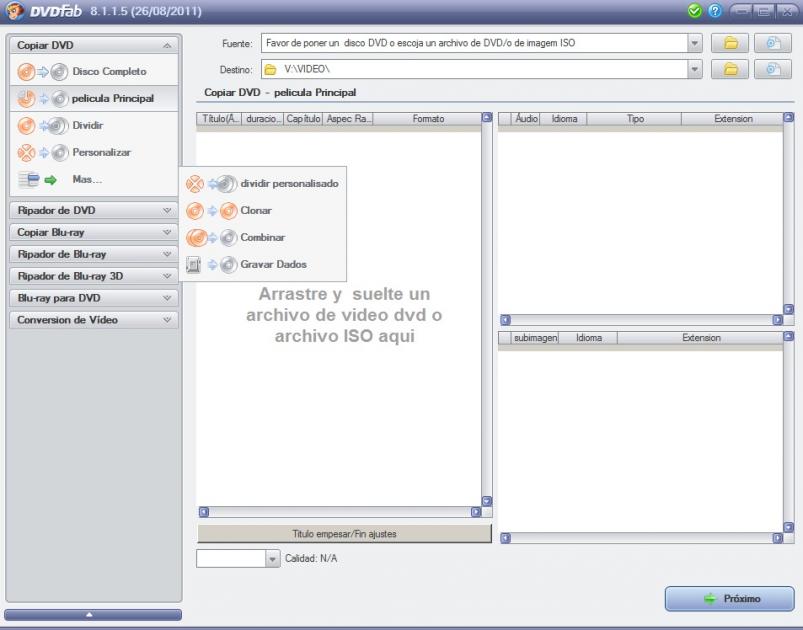This screenshot has width=803, height=630.
Task: Pick dividir personalisado from flyout
Action: coord(263,183)
